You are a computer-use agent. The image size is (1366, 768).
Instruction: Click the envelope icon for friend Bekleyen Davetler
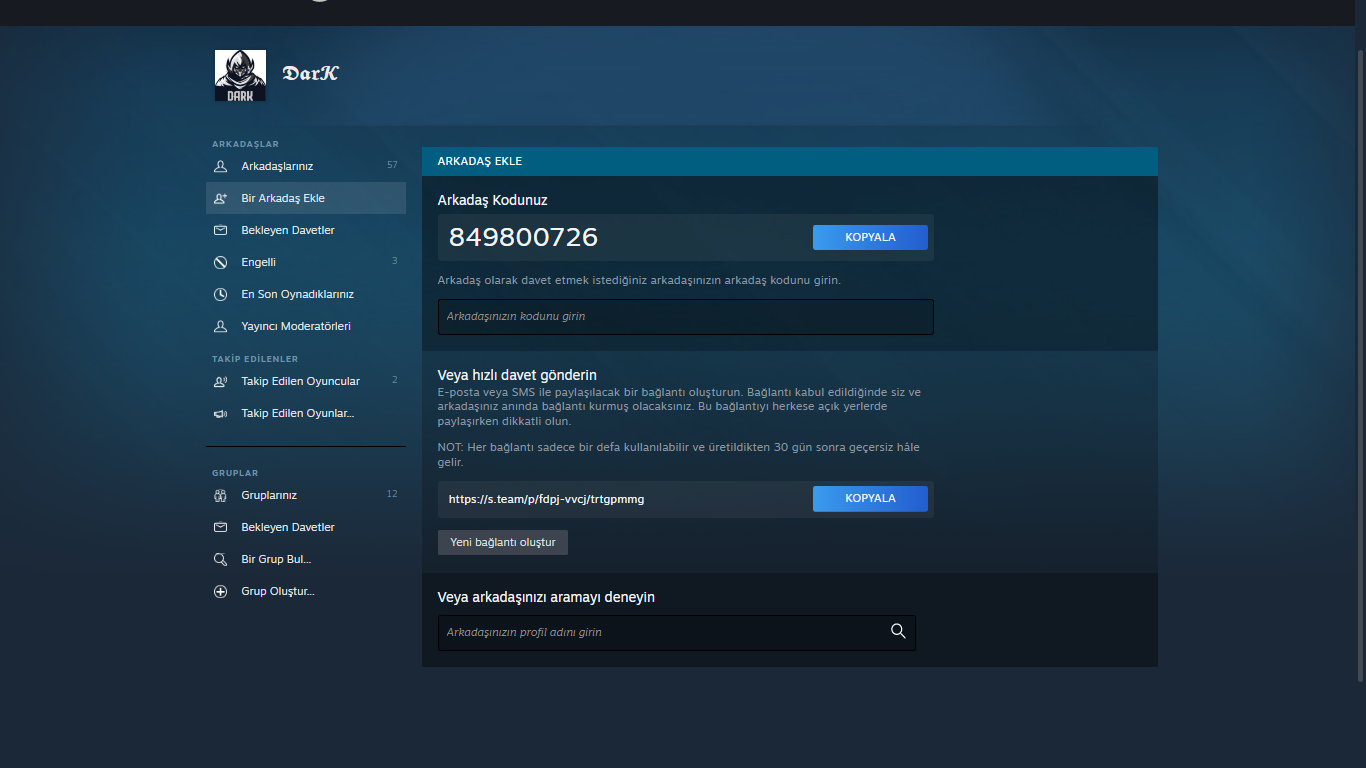[221, 230]
